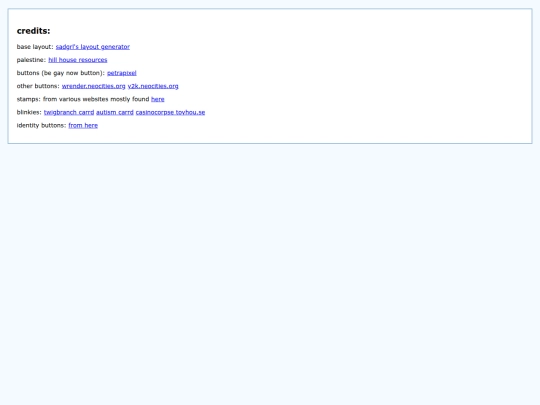Click 'stamps: from various websites mostly found' text
The image size is (540, 405).
pyautogui.click(x=83, y=99)
